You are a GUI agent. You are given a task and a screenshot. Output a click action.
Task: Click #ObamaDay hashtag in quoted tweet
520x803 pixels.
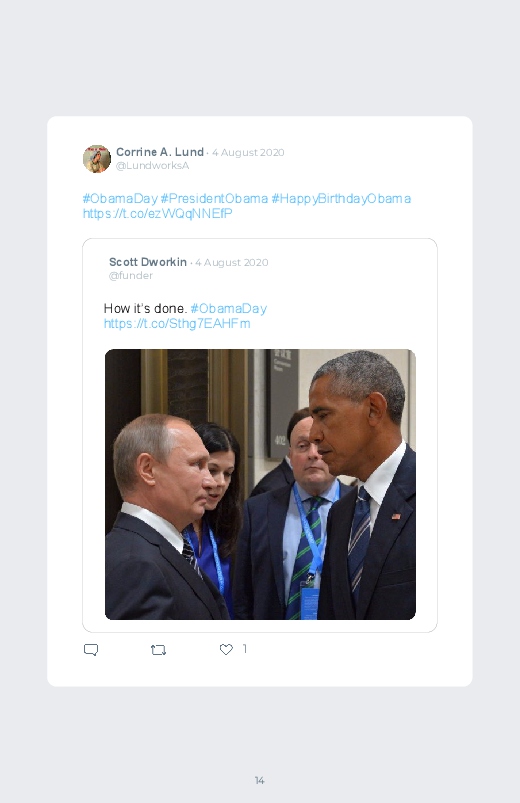pyautogui.click(x=228, y=309)
